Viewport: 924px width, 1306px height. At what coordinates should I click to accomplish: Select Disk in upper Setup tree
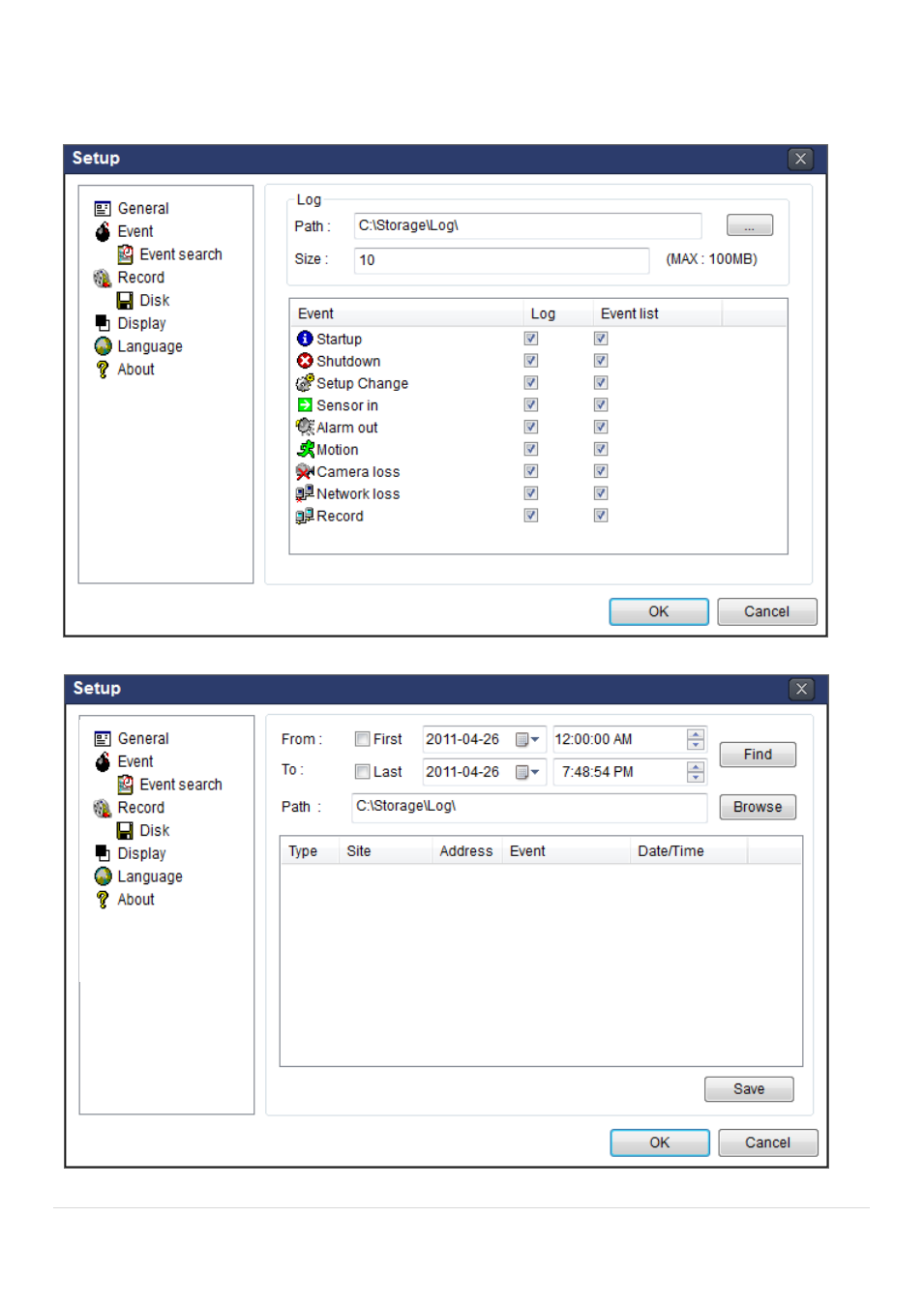(155, 301)
